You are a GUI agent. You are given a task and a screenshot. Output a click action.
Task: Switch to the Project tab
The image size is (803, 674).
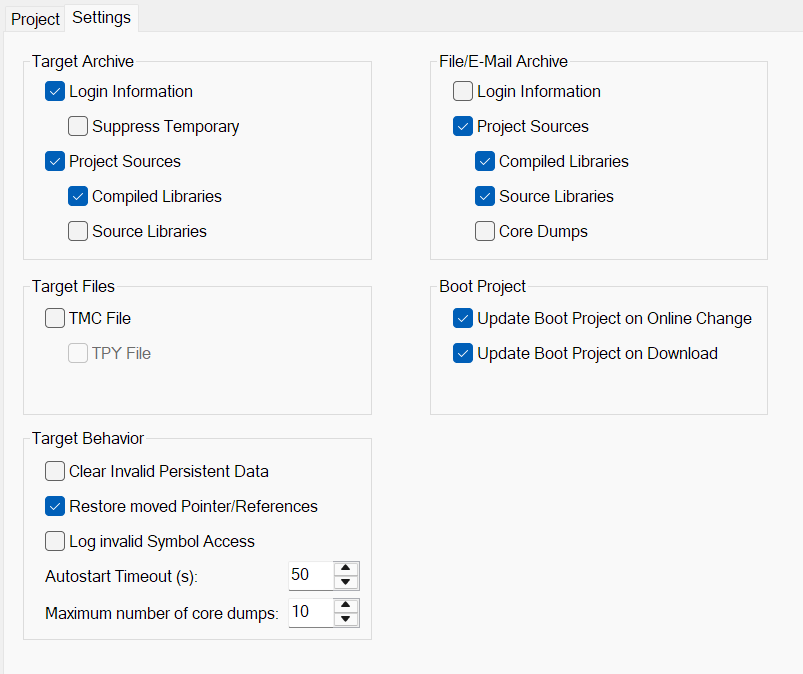point(34,19)
